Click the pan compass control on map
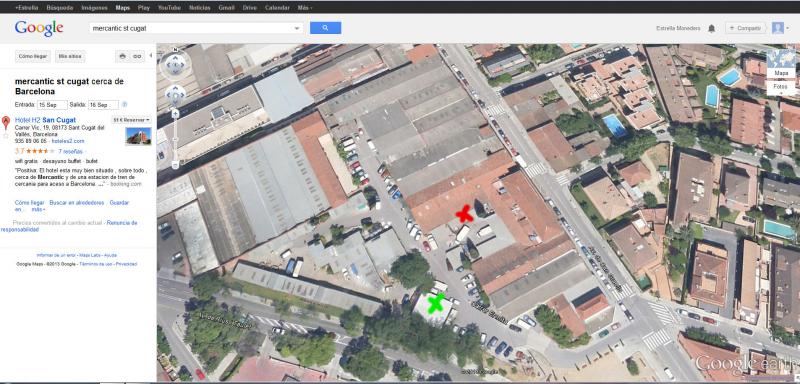This screenshot has width=800, height=384. click(175, 65)
